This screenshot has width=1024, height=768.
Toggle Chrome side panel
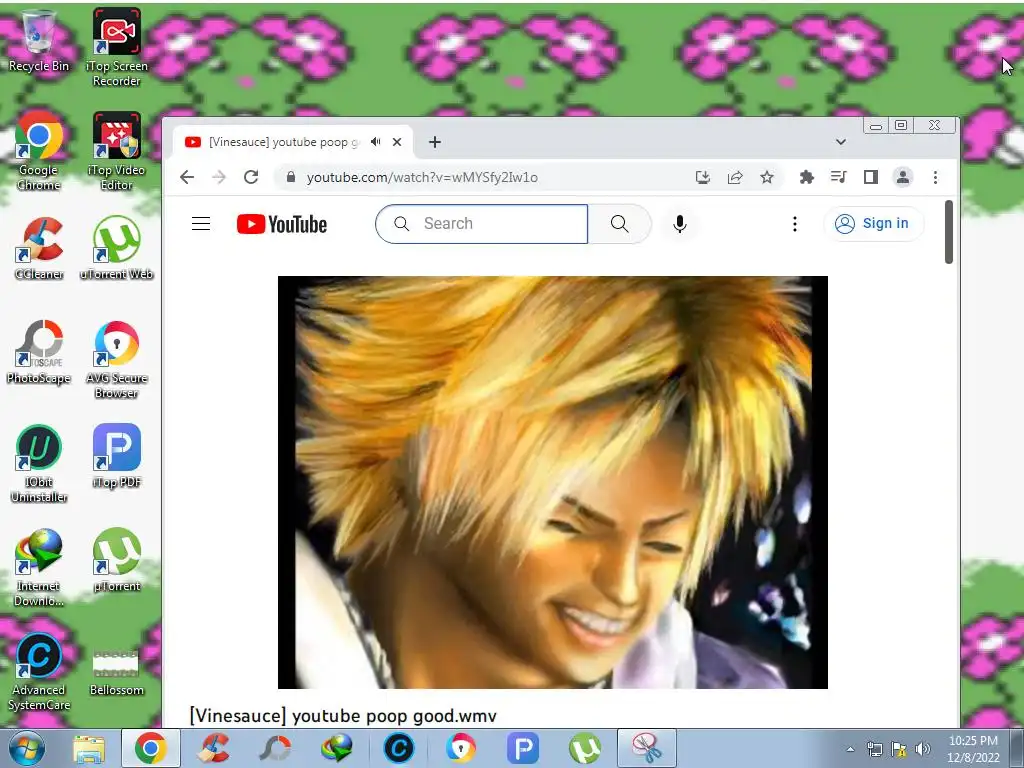click(x=871, y=177)
